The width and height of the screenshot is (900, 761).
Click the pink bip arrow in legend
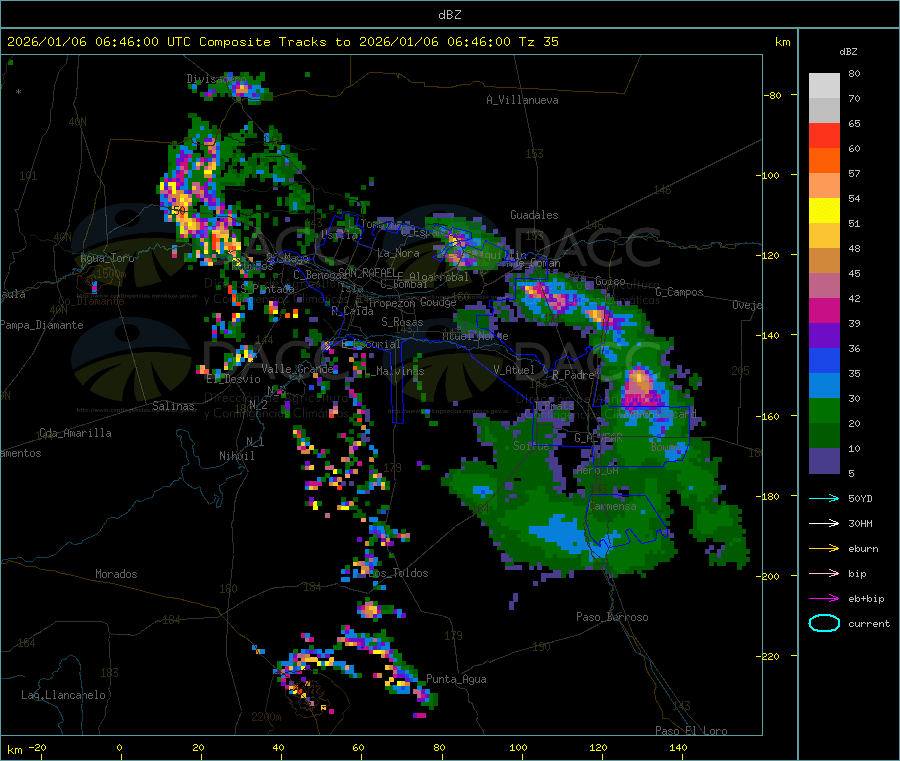pos(824,573)
